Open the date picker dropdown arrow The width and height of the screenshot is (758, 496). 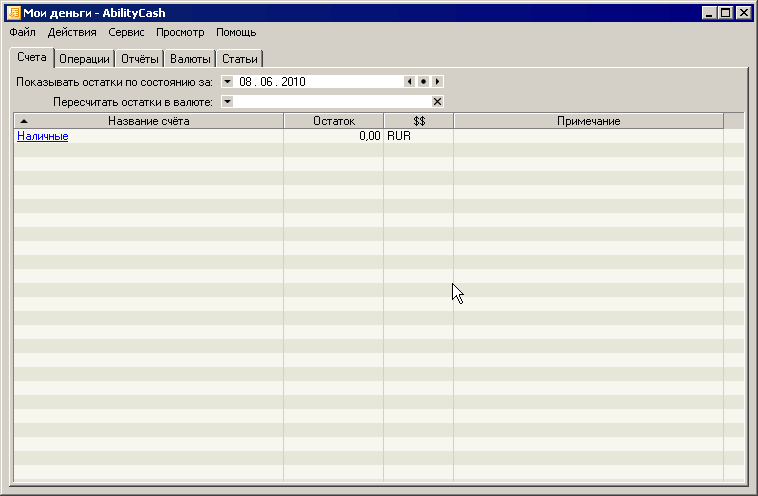tap(227, 82)
